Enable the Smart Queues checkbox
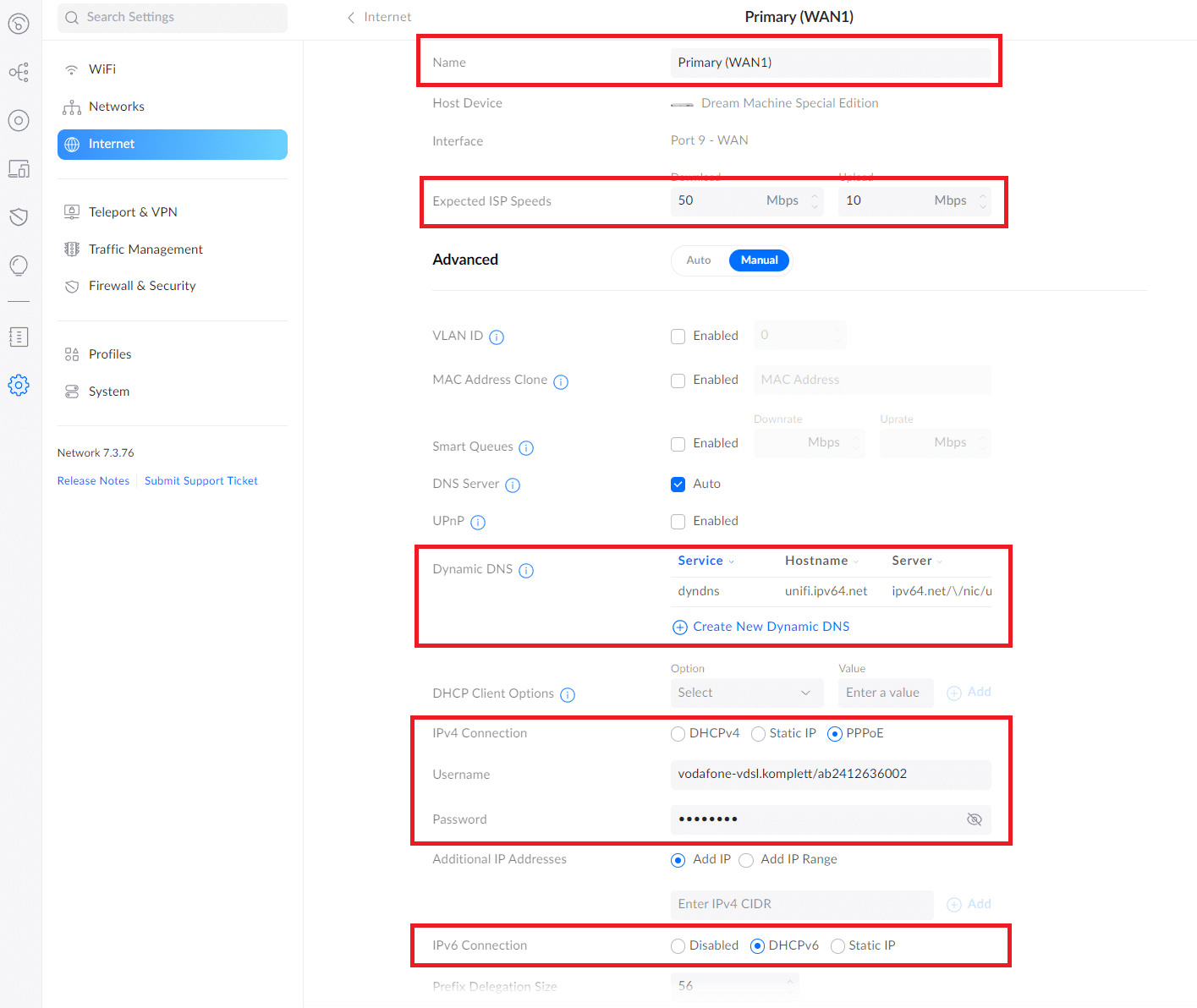 point(678,443)
